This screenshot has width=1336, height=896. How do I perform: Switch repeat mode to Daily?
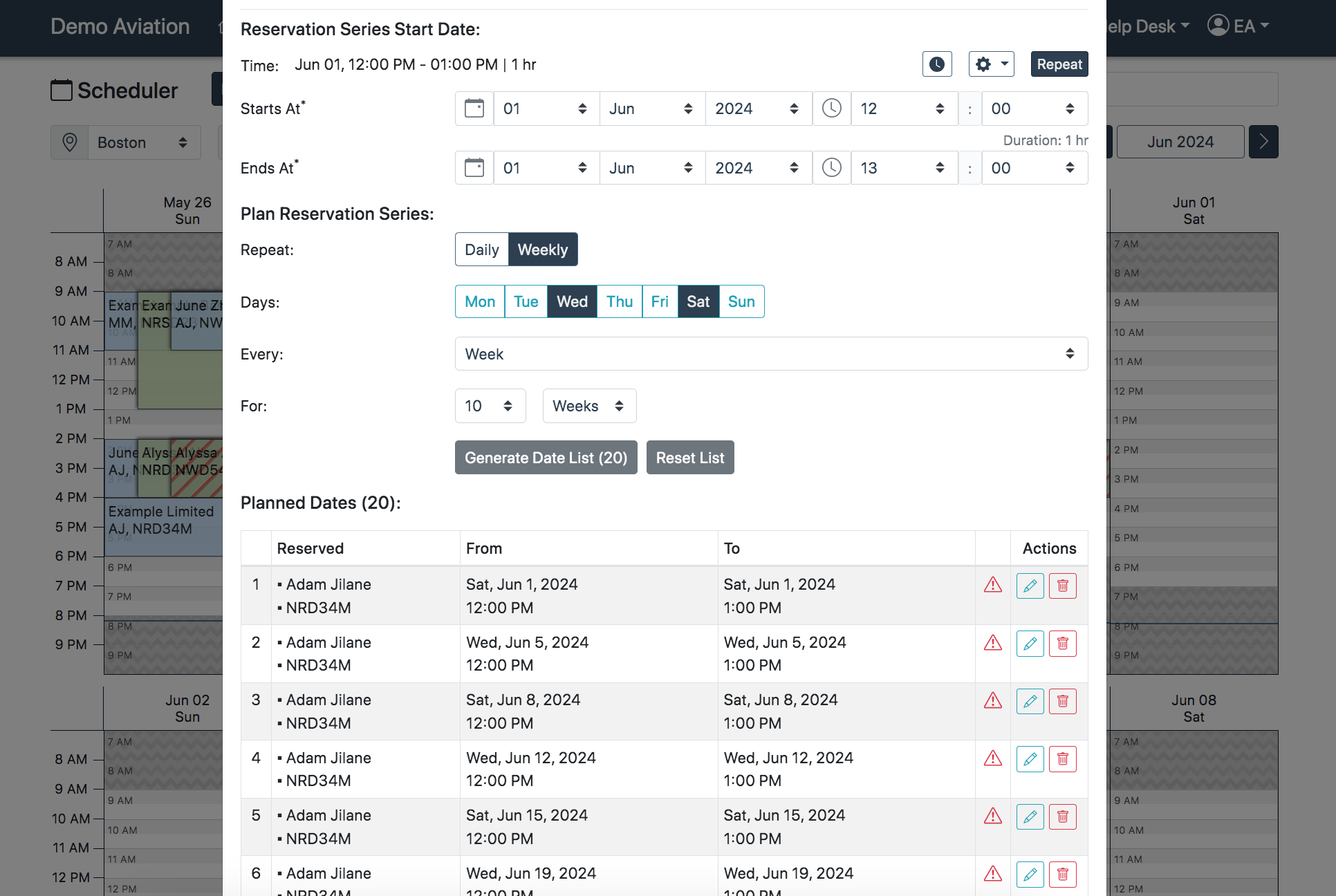482,250
